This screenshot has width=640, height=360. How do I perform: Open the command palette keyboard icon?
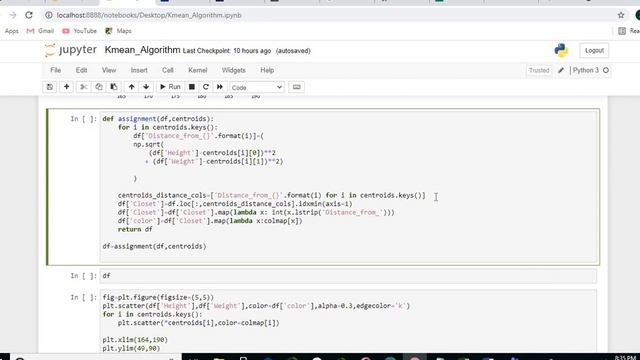(x=297, y=87)
